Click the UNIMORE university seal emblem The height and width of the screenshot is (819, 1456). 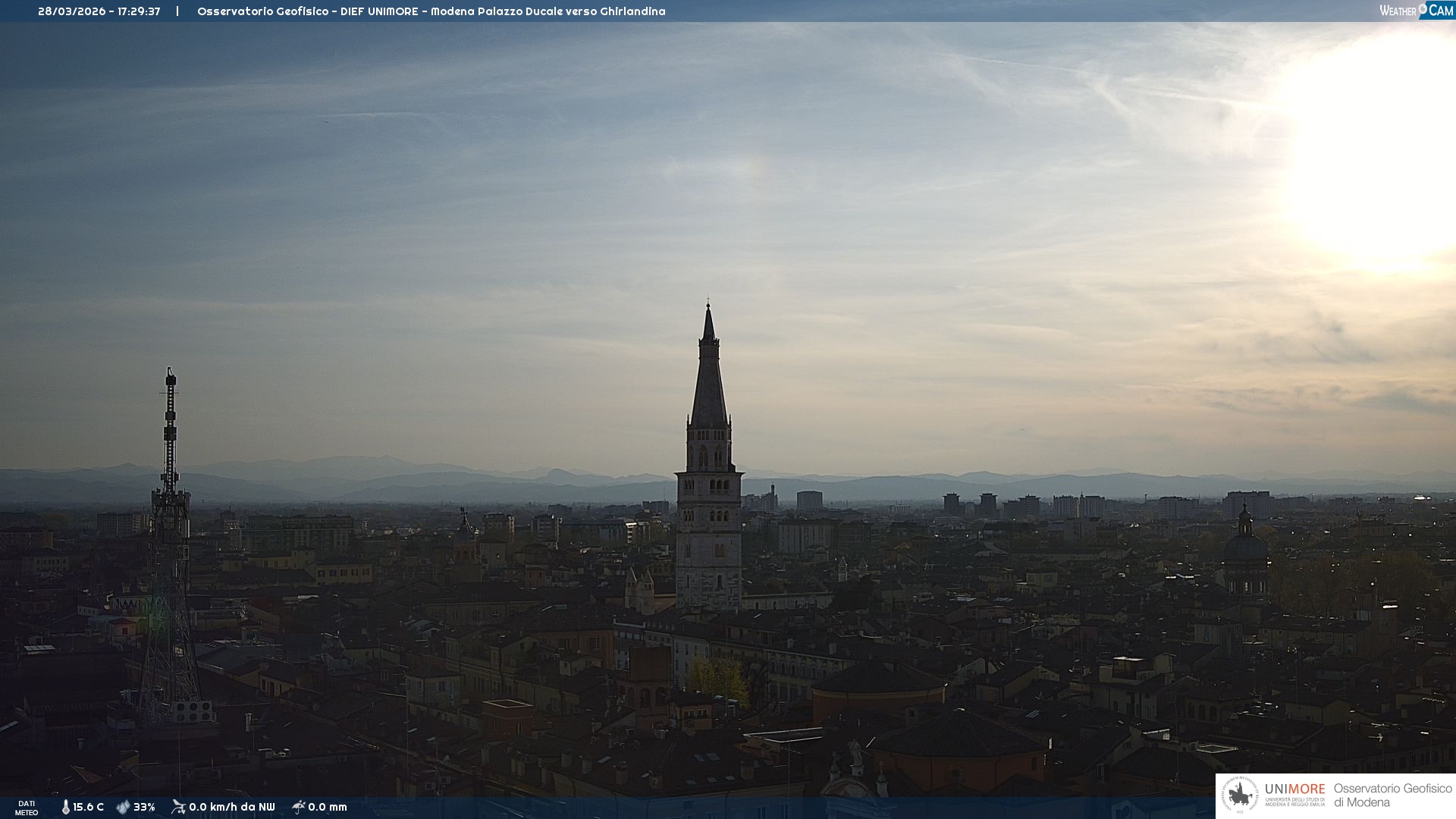(1240, 795)
